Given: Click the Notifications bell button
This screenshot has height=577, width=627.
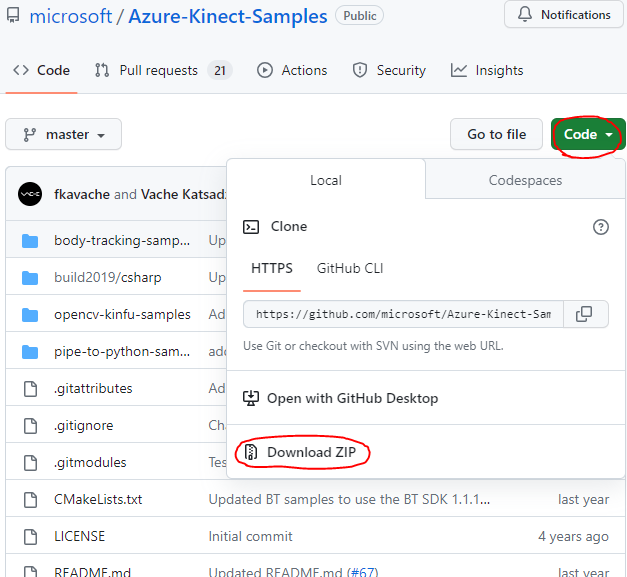Looking at the screenshot, I should tap(564, 14).
